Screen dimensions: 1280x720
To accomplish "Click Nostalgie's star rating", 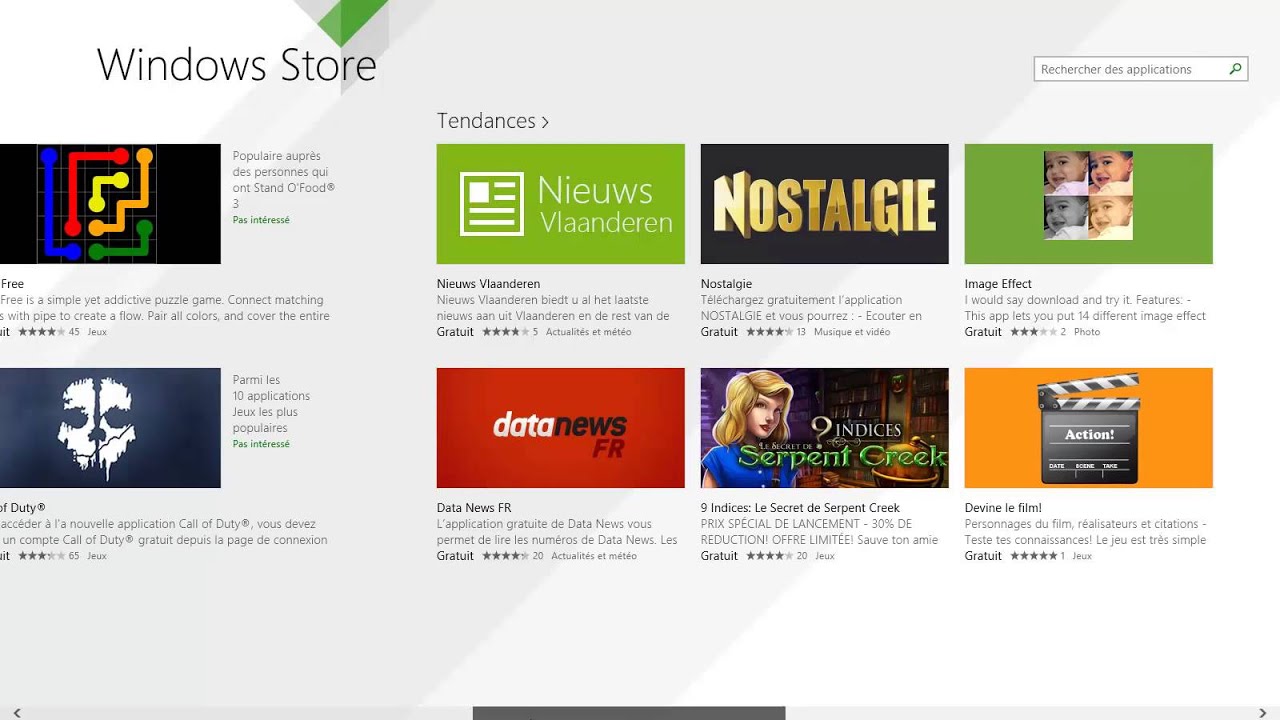I will coord(769,332).
